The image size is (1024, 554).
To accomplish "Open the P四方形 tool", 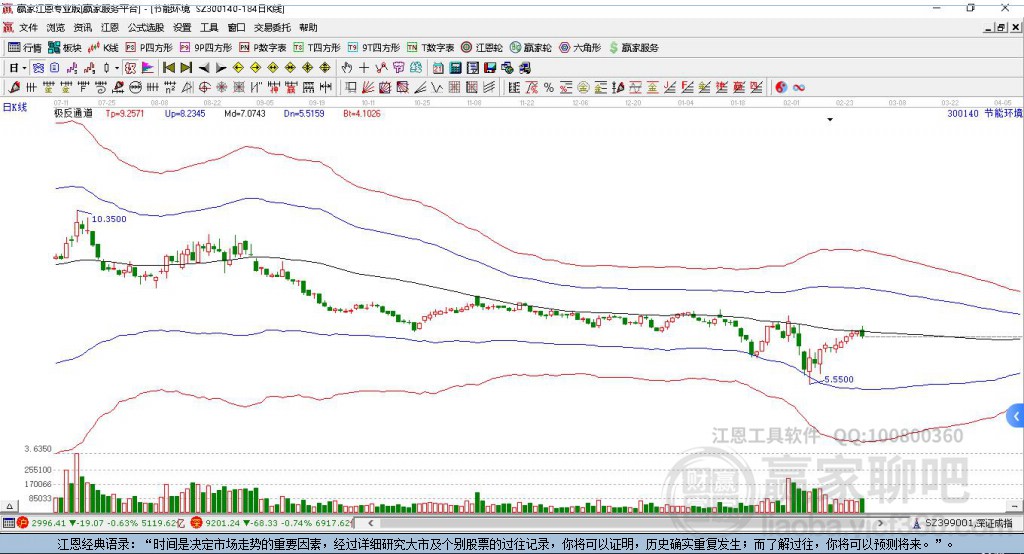I will (149, 48).
